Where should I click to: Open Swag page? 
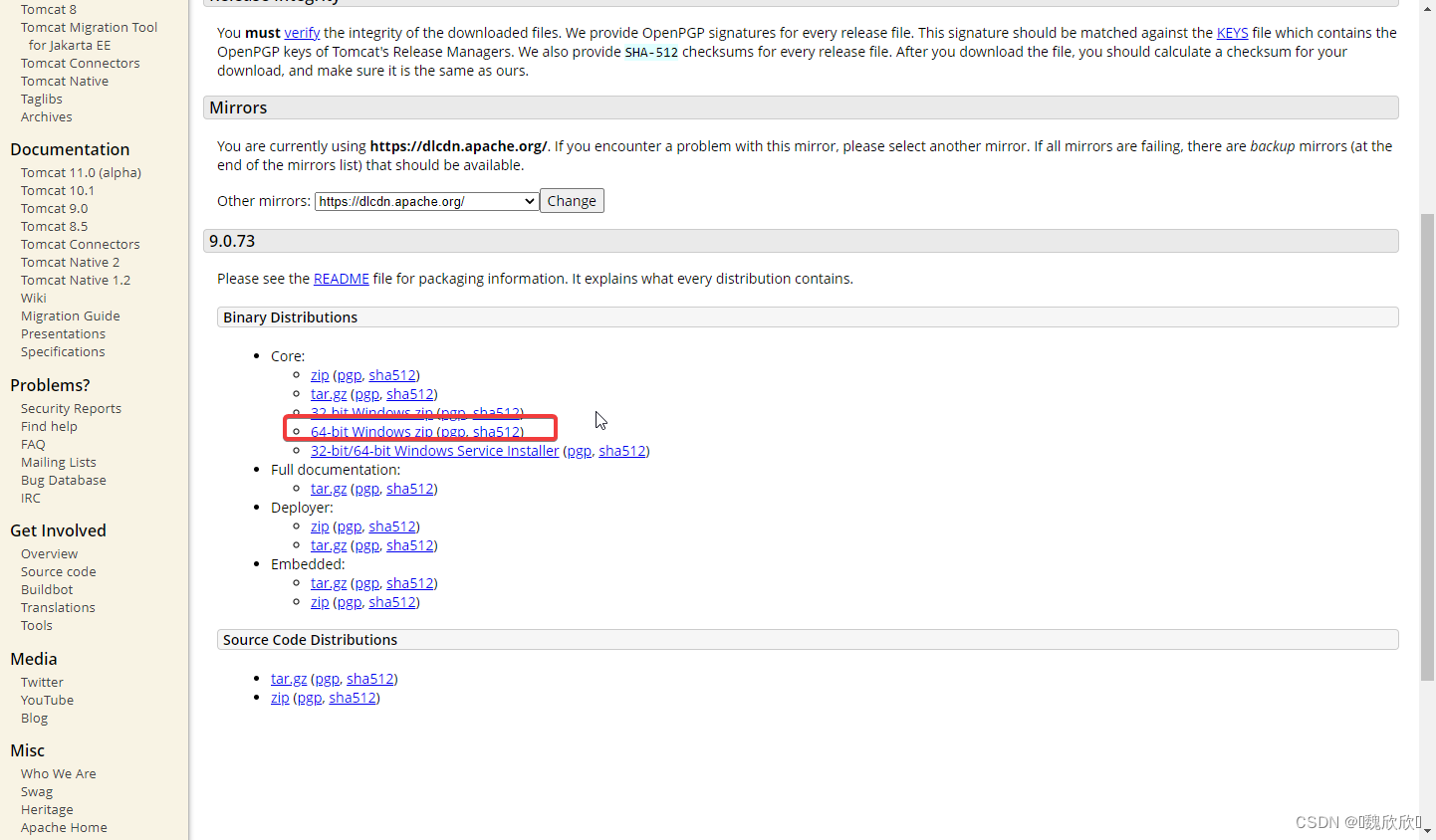tap(37, 791)
